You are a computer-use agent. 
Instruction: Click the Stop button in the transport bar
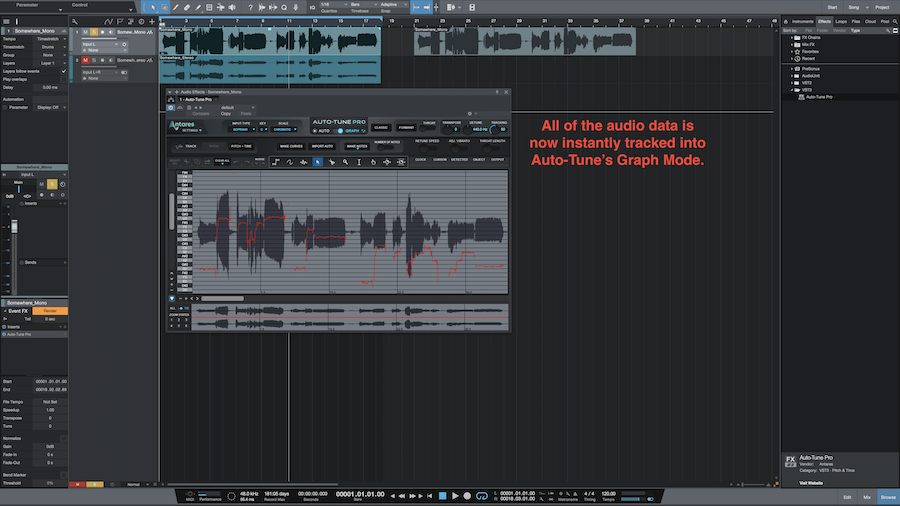(442, 495)
